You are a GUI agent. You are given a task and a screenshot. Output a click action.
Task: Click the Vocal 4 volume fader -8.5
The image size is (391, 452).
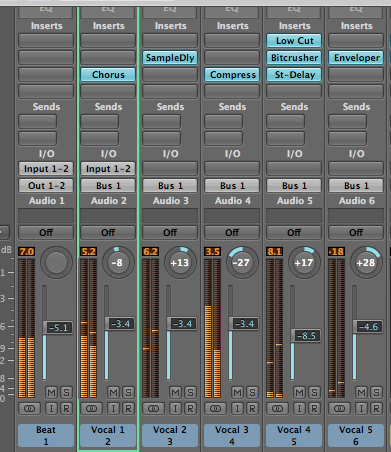305,335
